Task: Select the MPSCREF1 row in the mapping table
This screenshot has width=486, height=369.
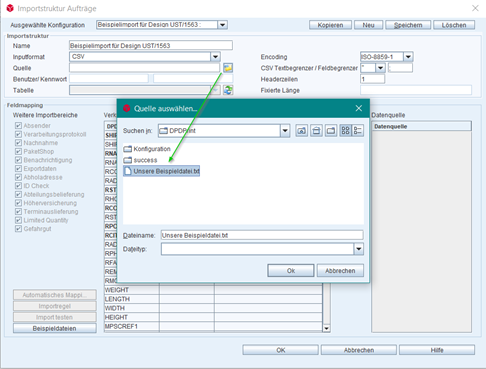Action: click(213, 326)
